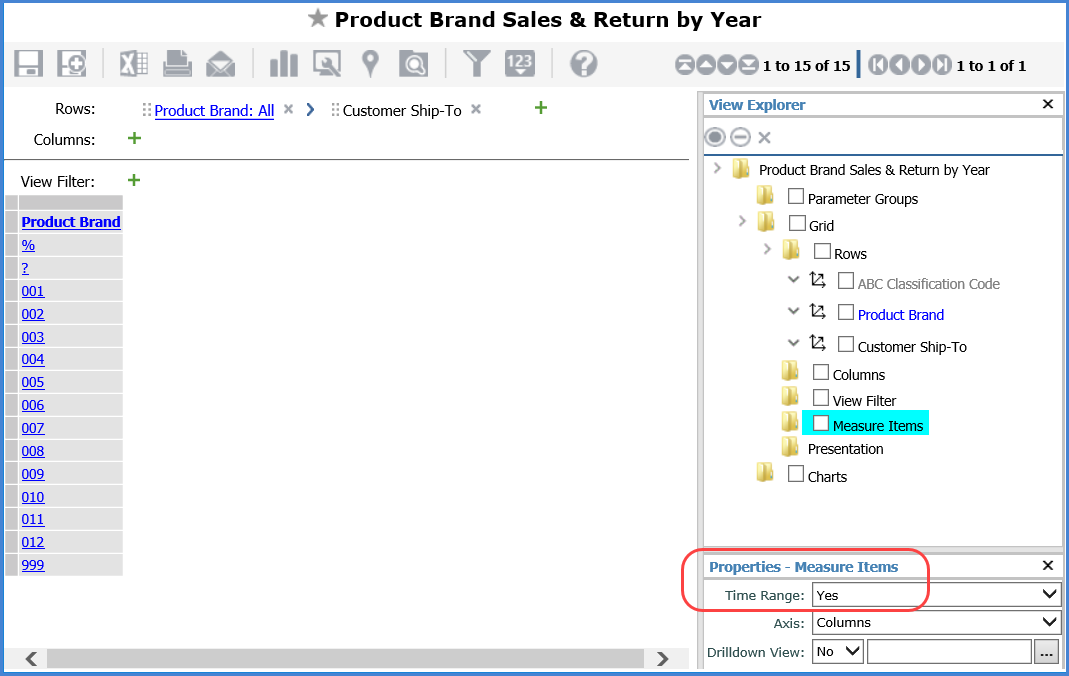The height and width of the screenshot is (676, 1069).
Task: Expand the Grid node in tree
Action: (x=742, y=221)
